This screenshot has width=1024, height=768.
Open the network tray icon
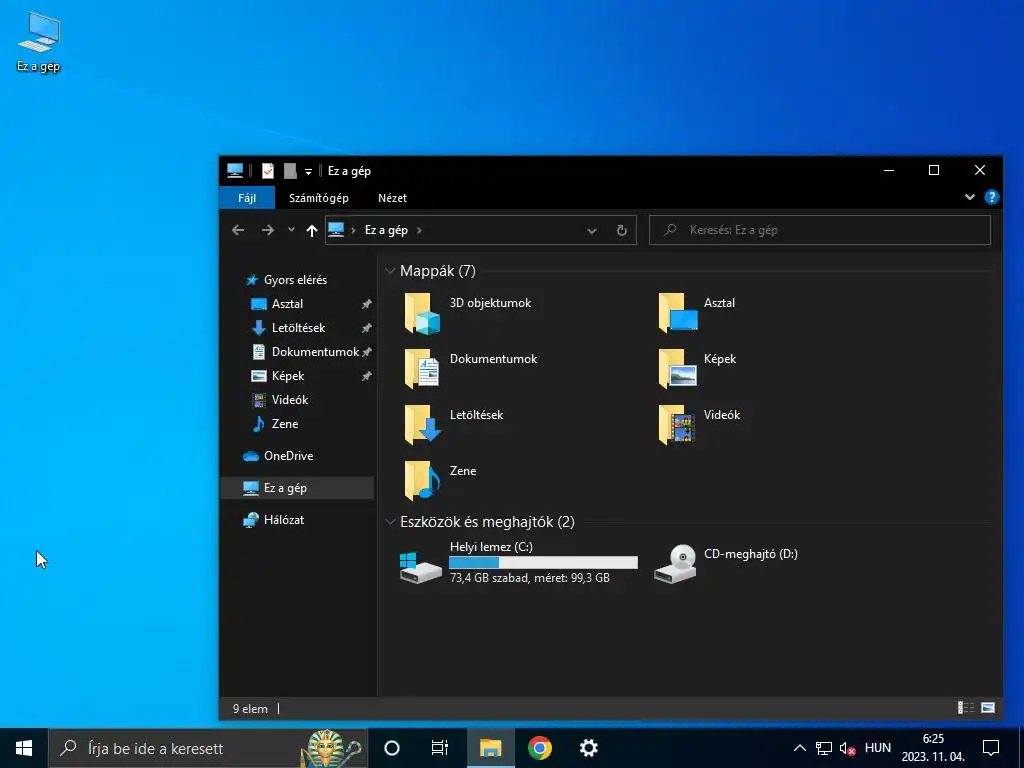pyautogui.click(x=824, y=748)
